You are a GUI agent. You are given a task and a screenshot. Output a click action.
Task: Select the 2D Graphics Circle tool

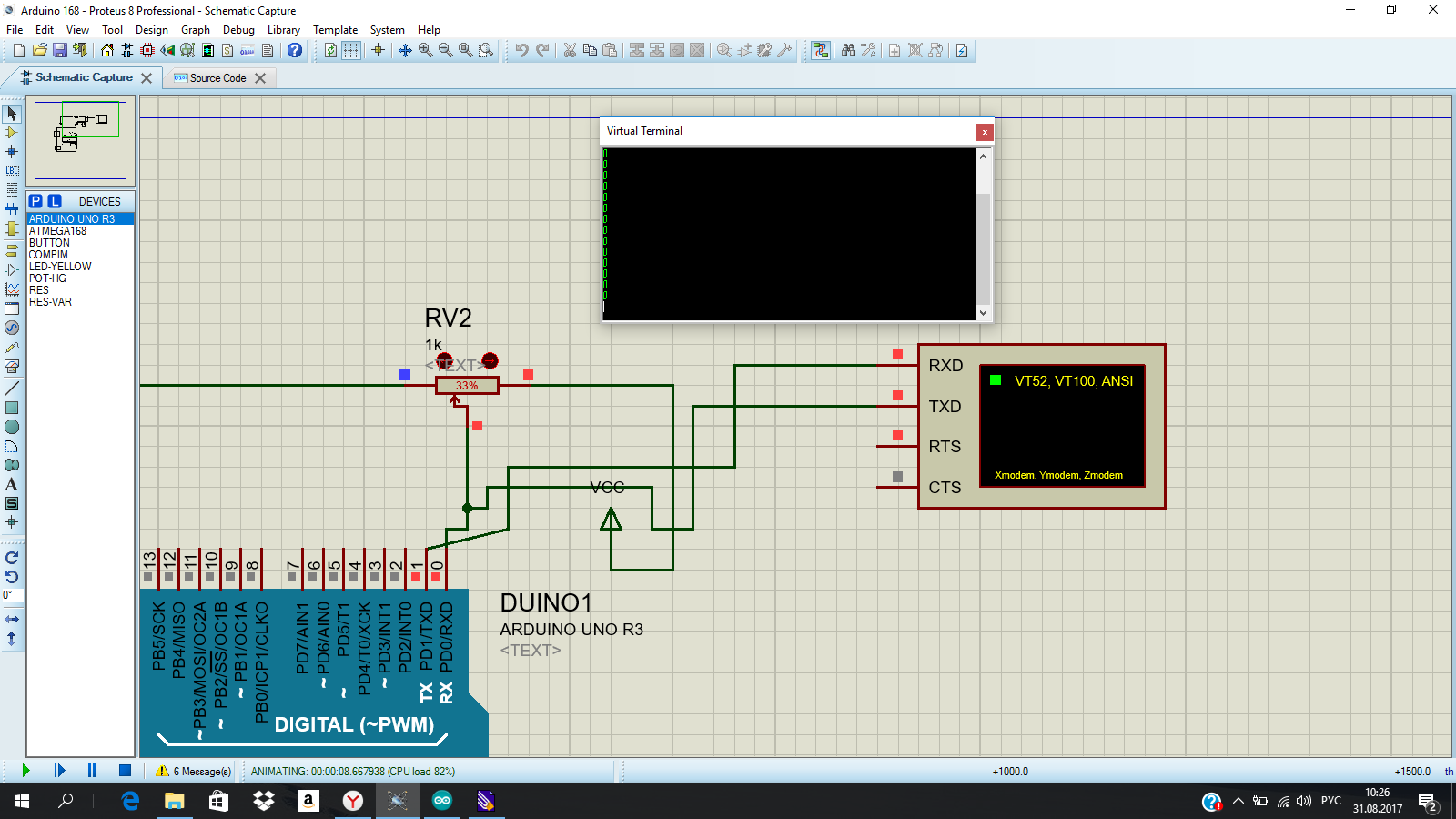12,427
